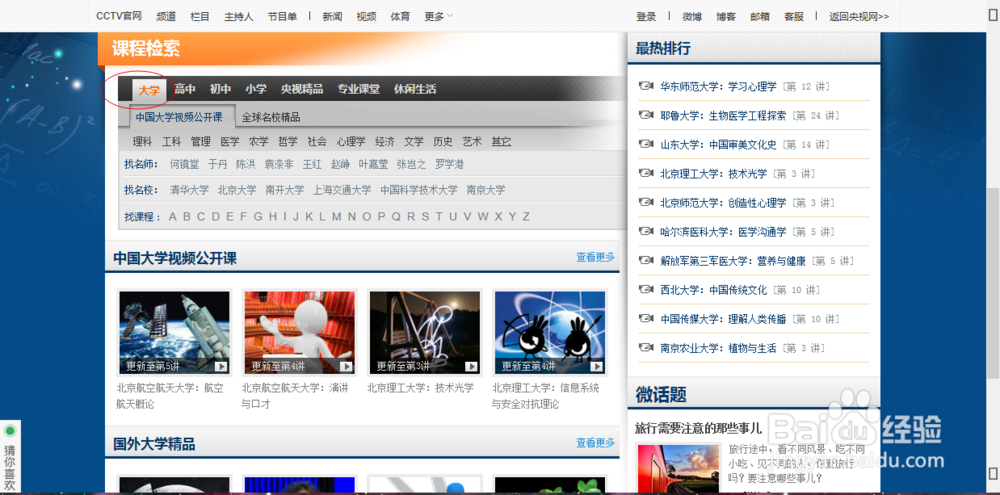Select the 专业课堂 tab
This screenshot has width=1000, height=495.
(x=358, y=89)
